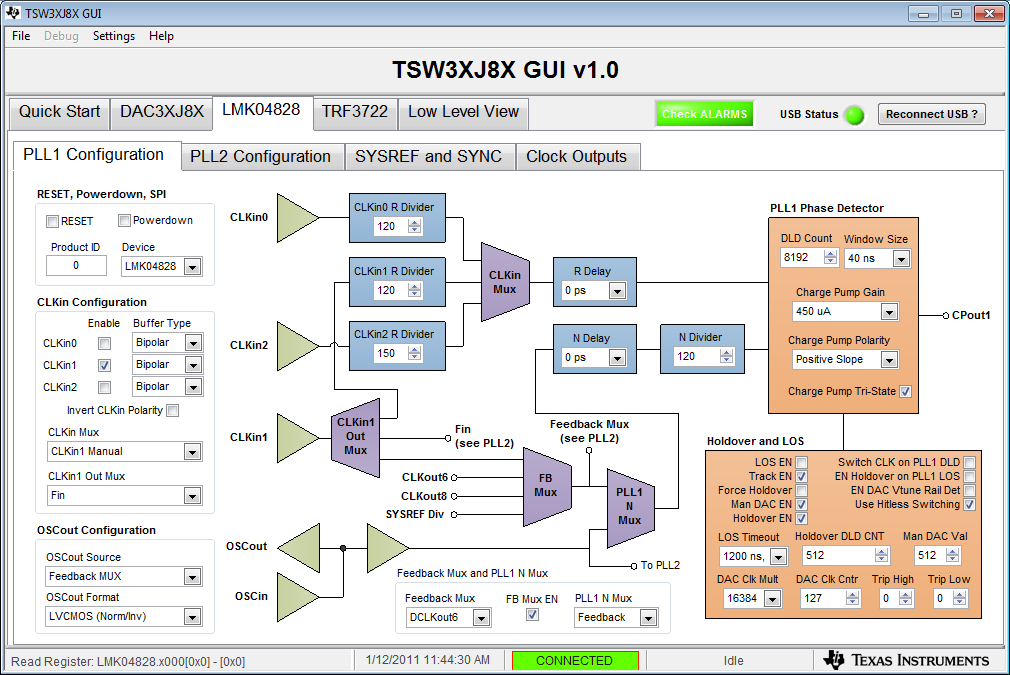The image size is (1010, 675).
Task: Click the Man DAC Val field
Action: click(x=929, y=555)
